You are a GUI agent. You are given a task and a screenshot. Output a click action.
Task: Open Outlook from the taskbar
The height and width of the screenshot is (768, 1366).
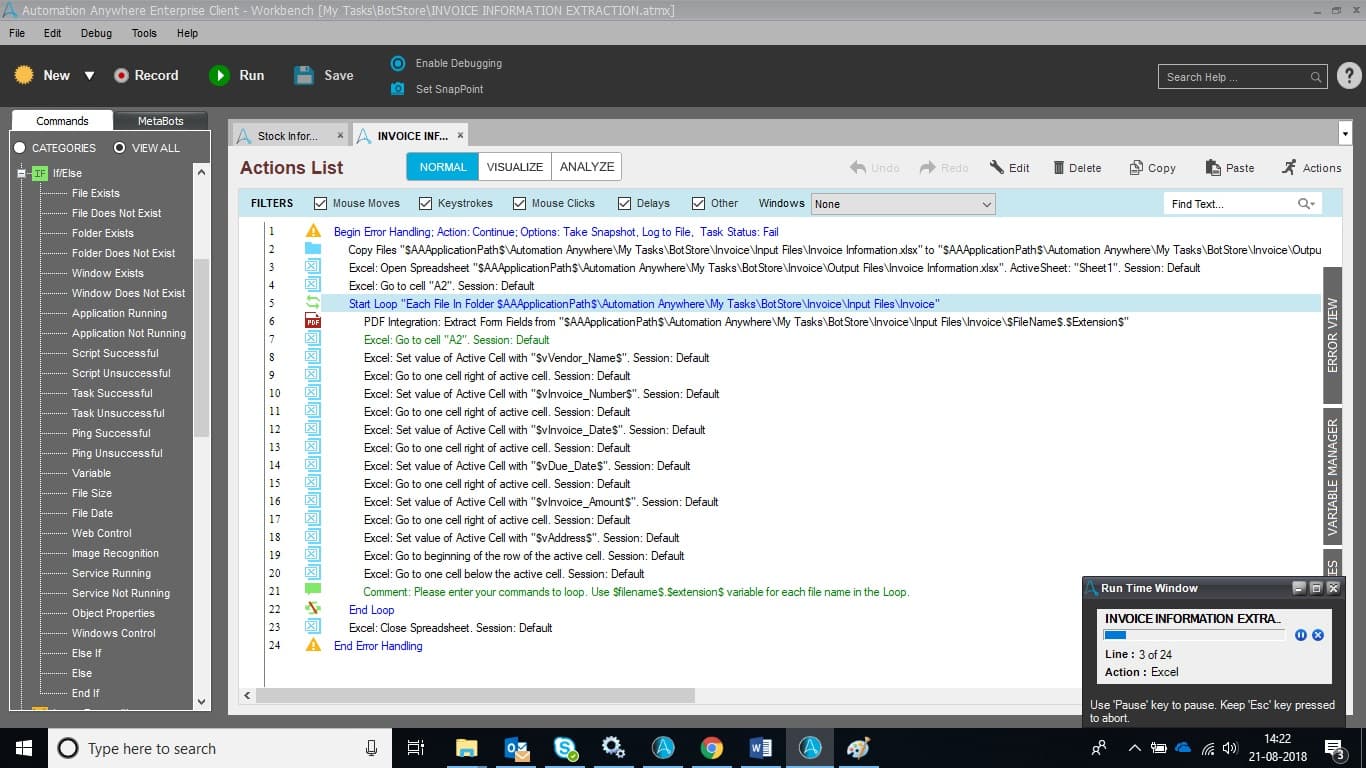point(516,748)
